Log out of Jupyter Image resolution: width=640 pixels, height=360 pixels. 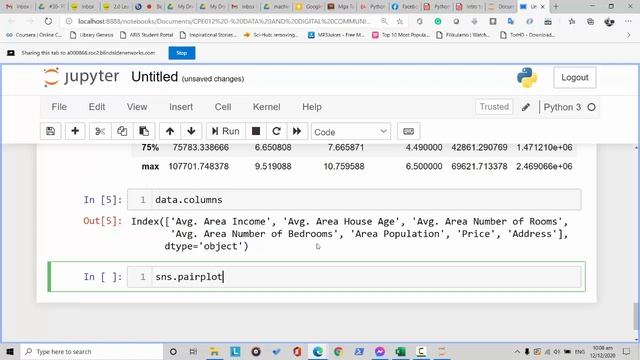pos(574,78)
